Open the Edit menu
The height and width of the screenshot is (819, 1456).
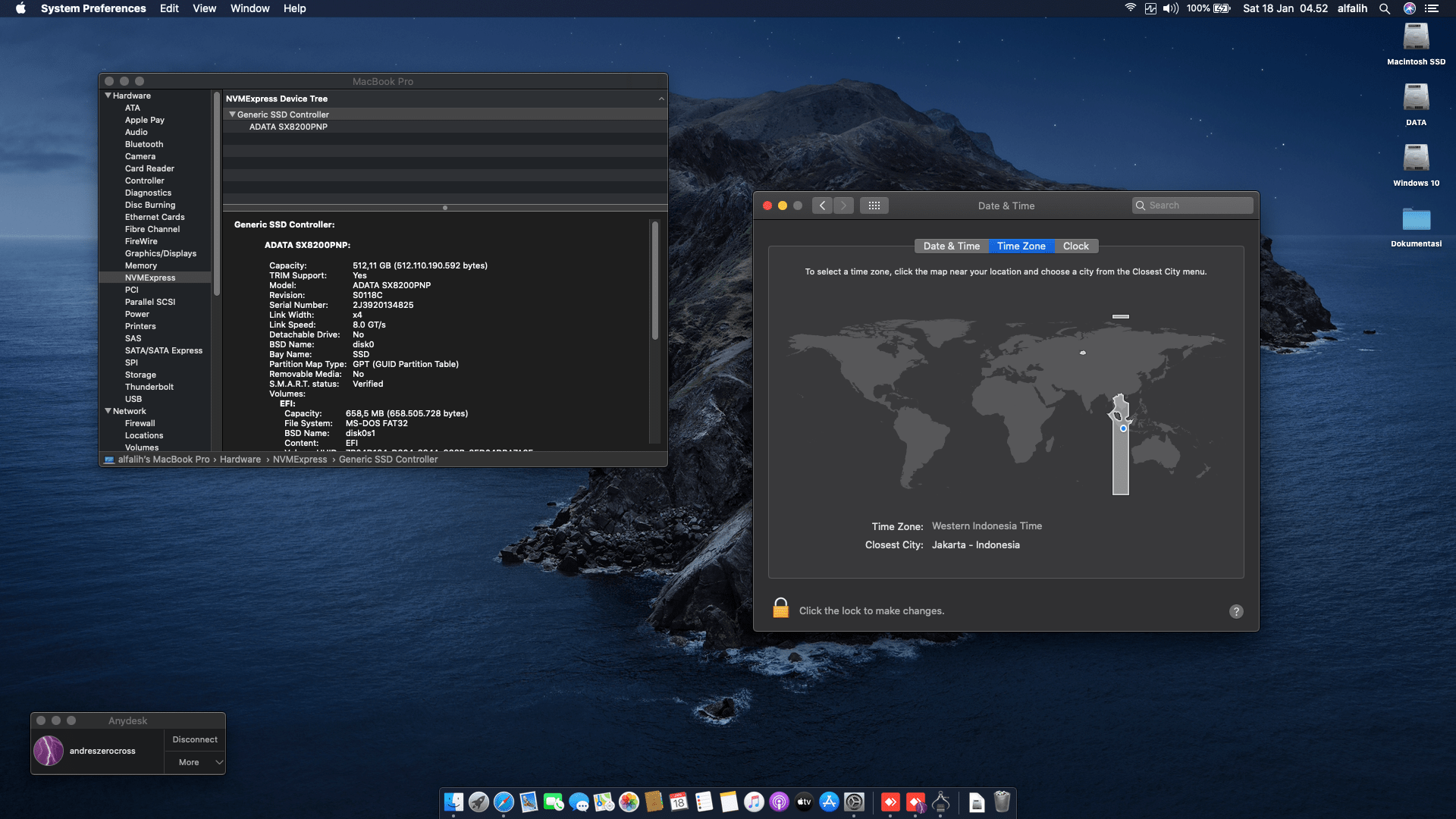pos(169,8)
